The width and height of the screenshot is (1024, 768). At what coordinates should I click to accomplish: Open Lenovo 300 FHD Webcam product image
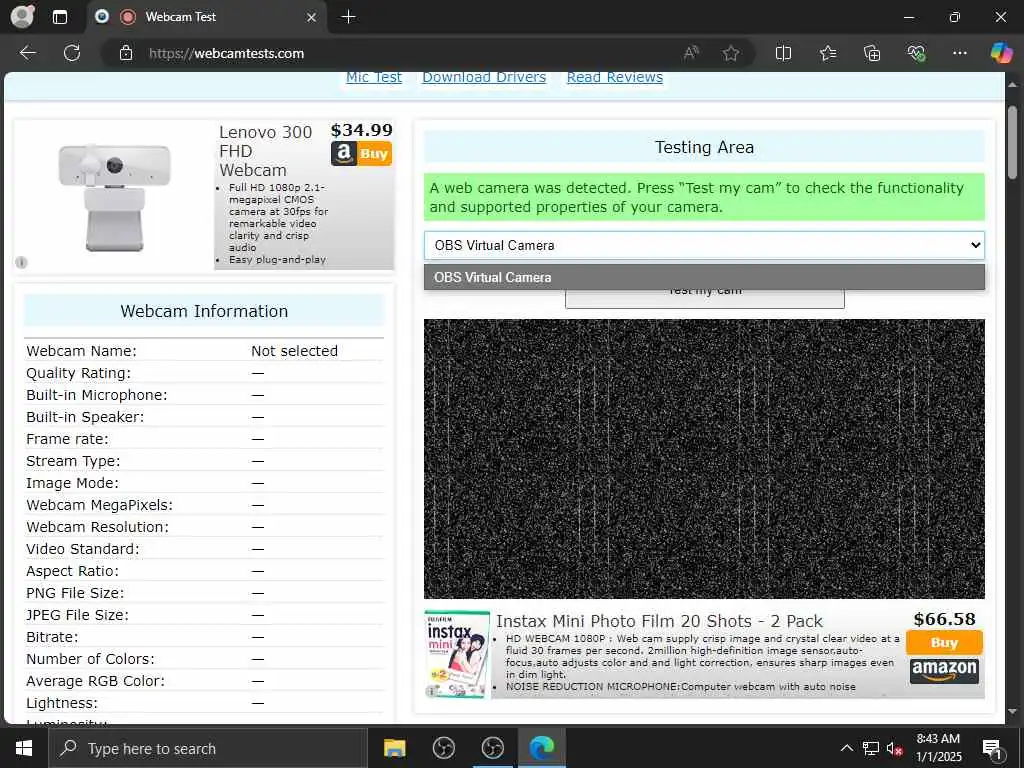point(114,196)
